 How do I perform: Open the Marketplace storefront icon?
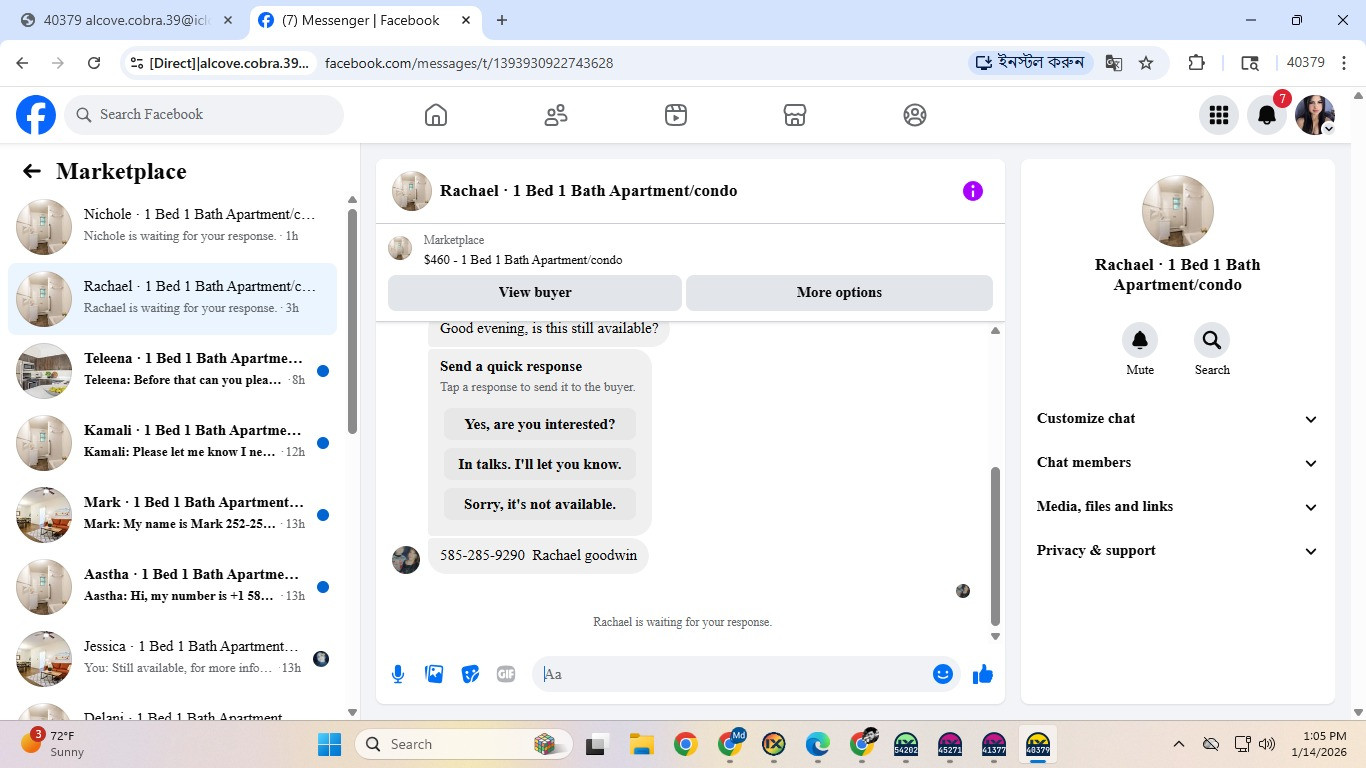[795, 115]
